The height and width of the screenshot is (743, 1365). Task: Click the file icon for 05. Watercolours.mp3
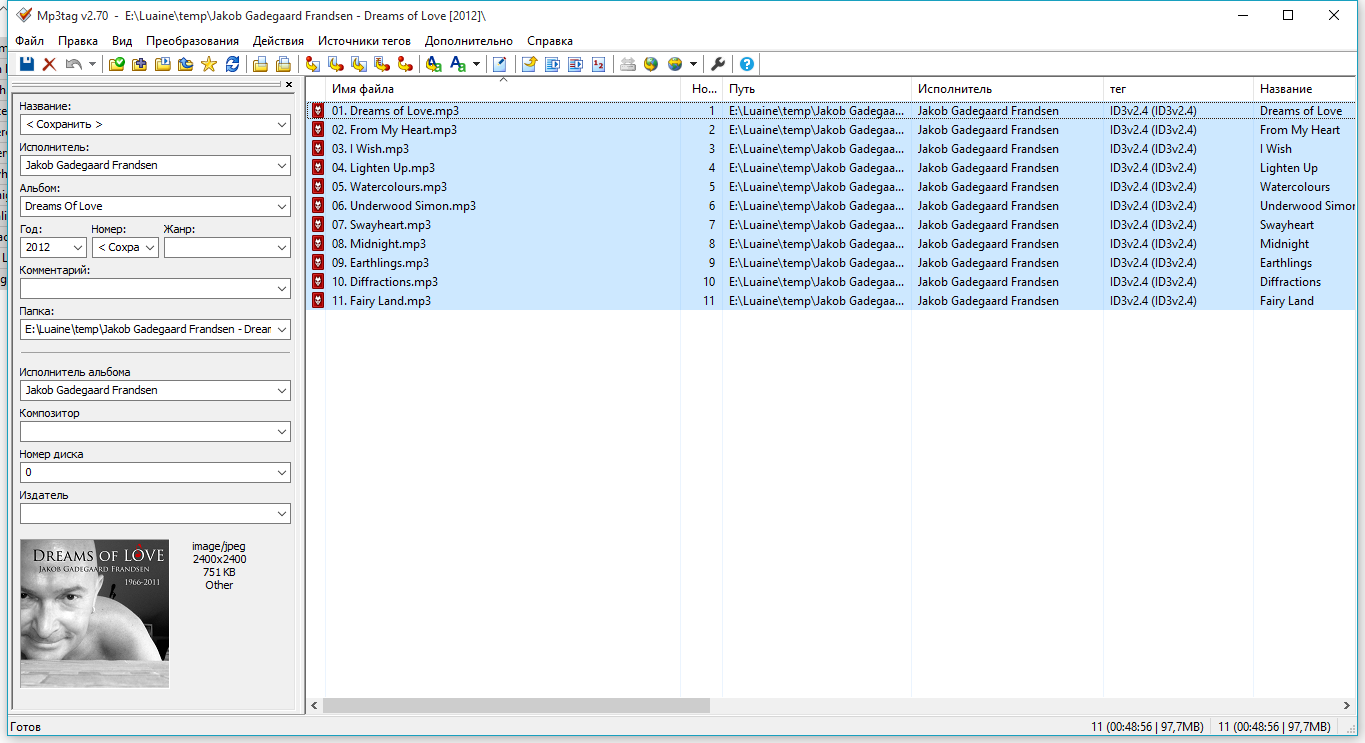[318, 187]
